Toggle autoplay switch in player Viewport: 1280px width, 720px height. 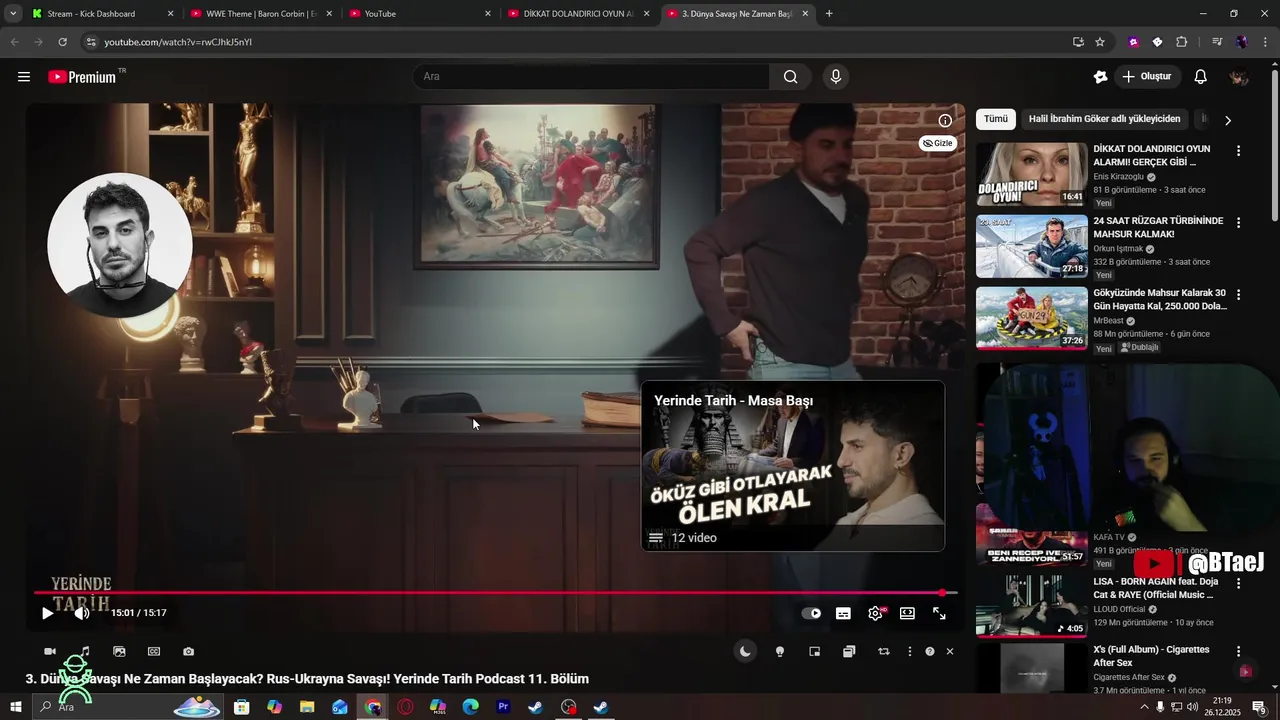pos(812,614)
